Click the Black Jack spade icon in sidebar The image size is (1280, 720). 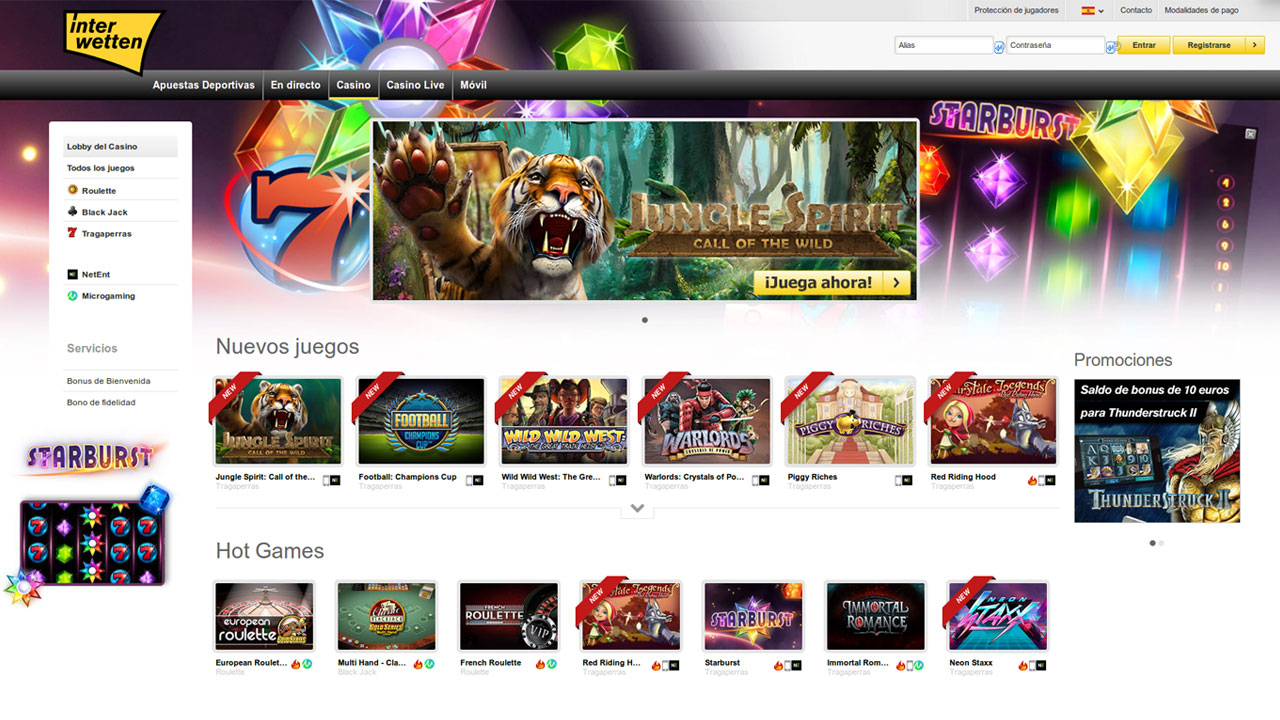pos(72,211)
